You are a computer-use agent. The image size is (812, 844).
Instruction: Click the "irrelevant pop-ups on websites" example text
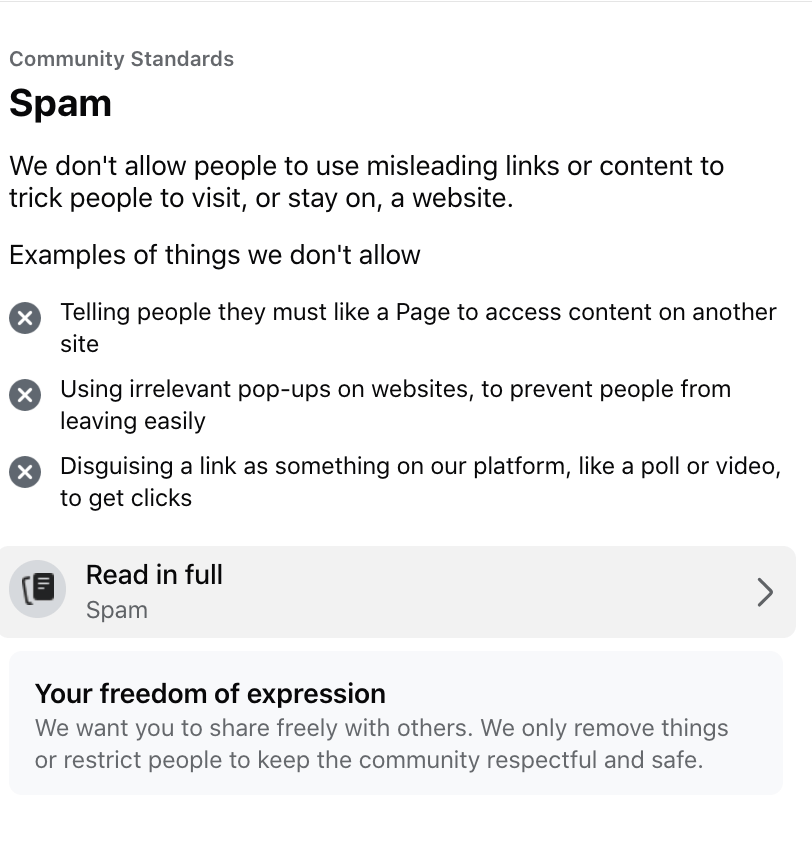pos(395,389)
